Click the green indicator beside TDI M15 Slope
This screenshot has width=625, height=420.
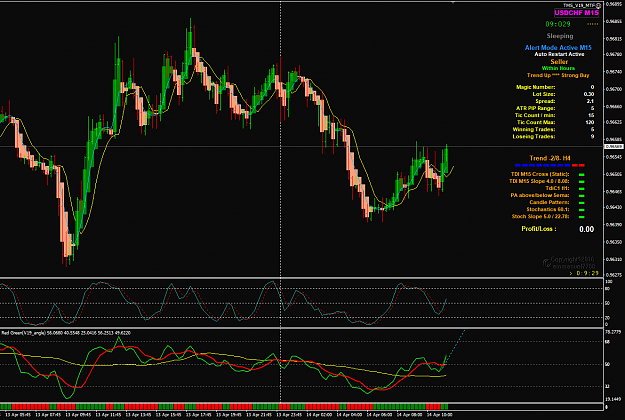[x=582, y=182]
